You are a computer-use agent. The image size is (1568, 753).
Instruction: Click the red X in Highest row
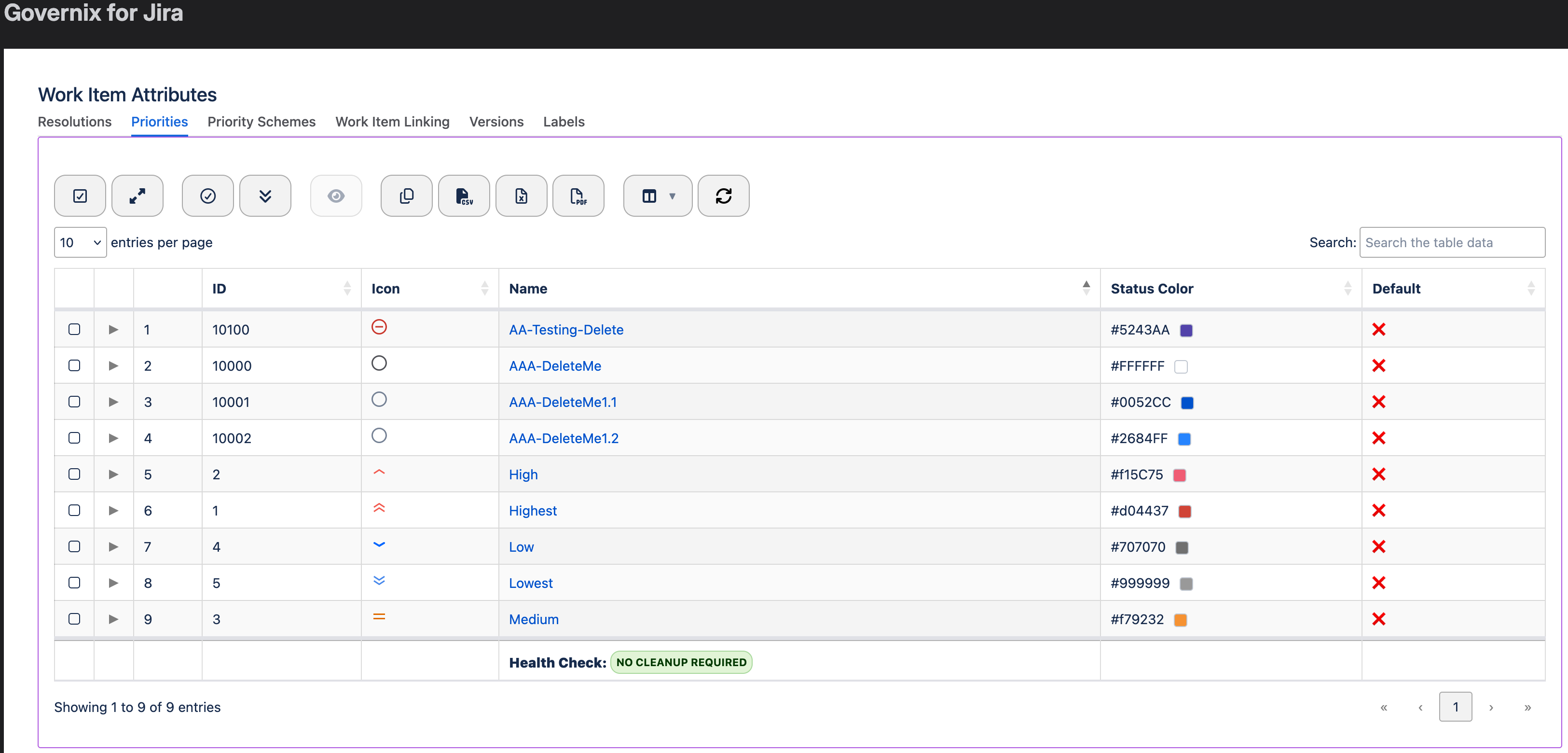pyautogui.click(x=1379, y=511)
